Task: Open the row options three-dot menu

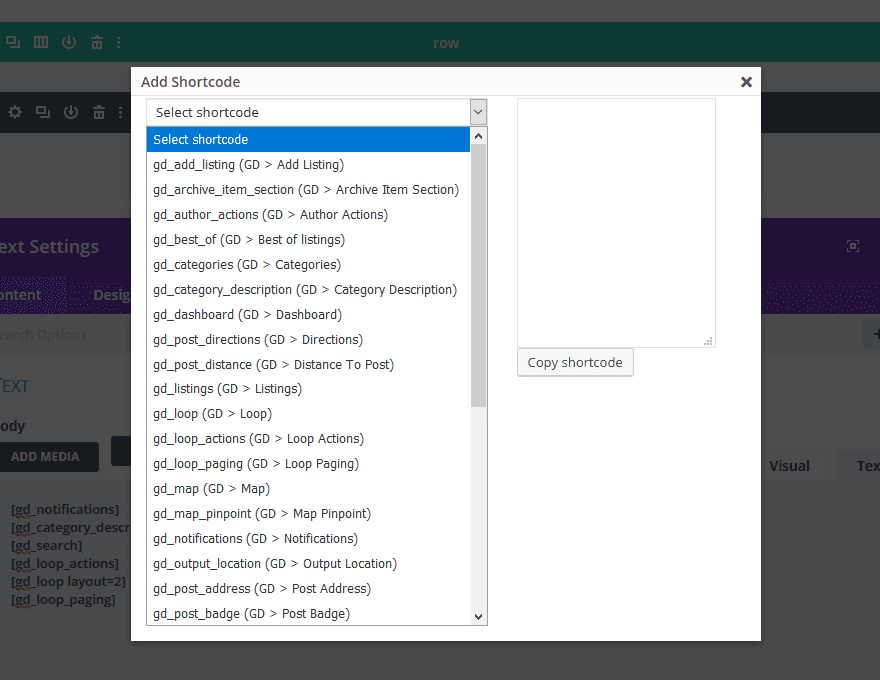Action: click(118, 41)
